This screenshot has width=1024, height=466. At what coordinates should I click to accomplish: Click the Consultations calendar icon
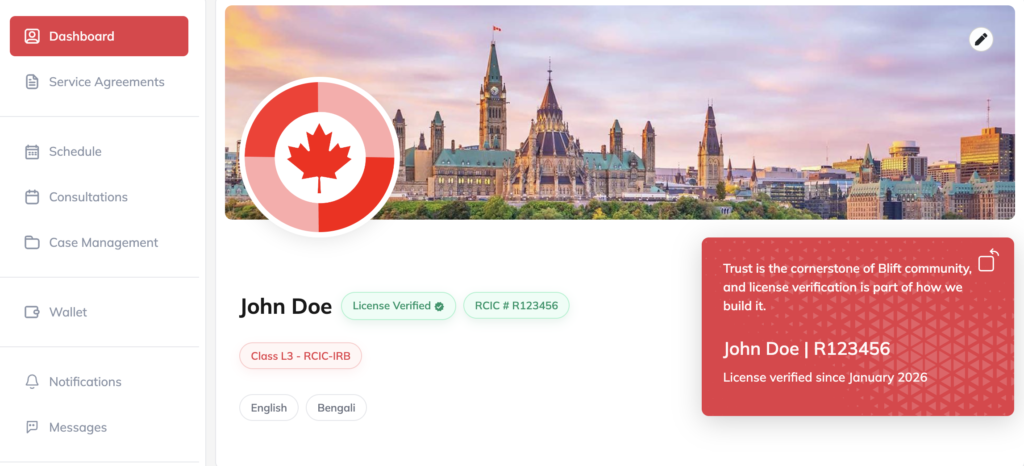(x=32, y=197)
